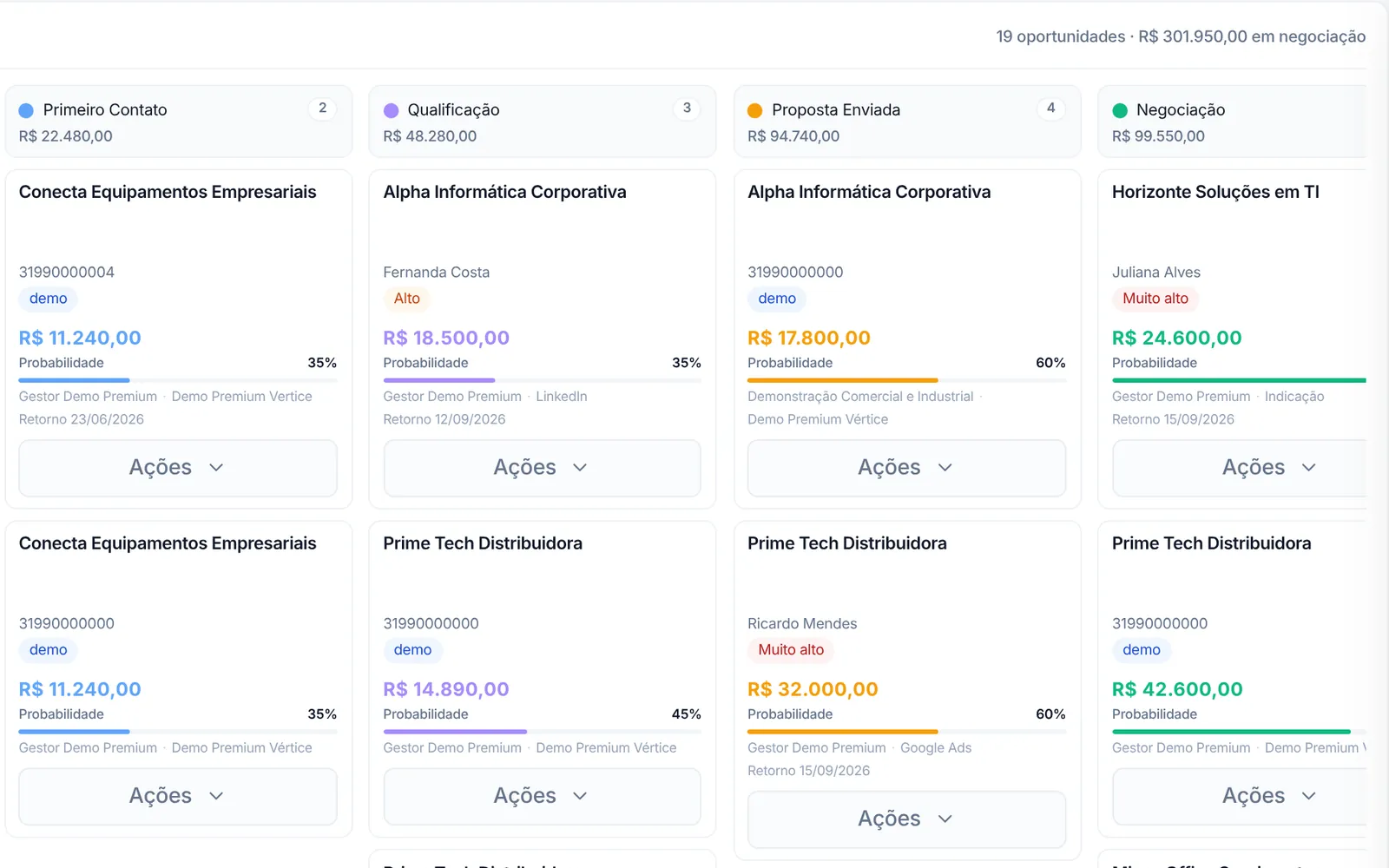This screenshot has height=868, width=1389.
Task: Select the Proposta Enviada column header
Action: [906, 122]
